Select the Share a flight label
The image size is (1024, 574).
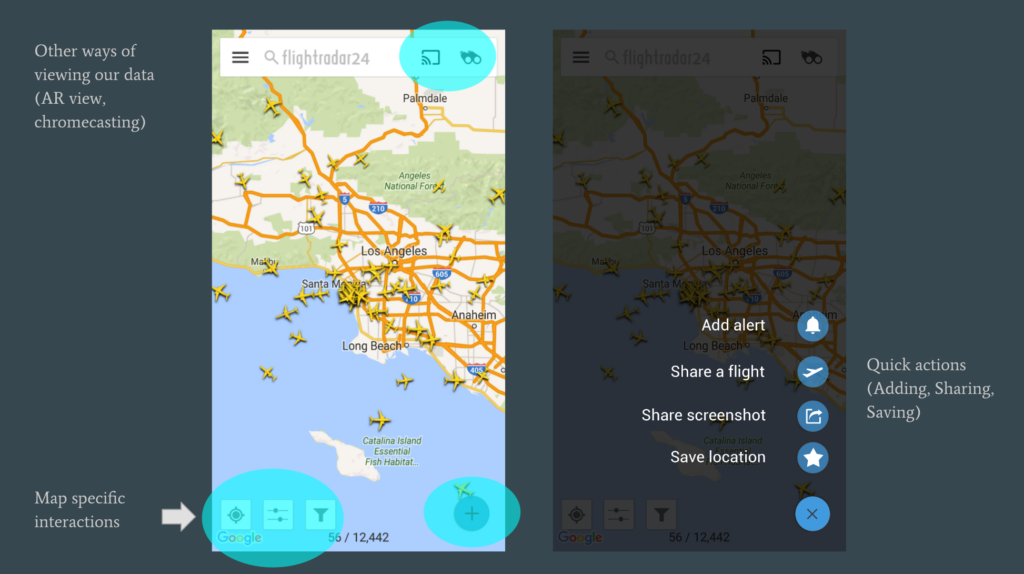tap(717, 372)
